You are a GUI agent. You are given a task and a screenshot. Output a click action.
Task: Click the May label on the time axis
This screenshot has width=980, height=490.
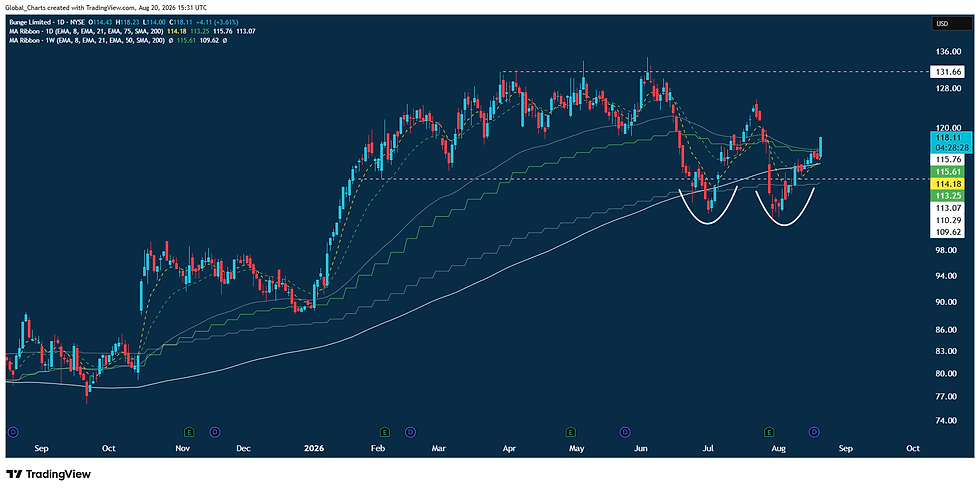point(576,448)
